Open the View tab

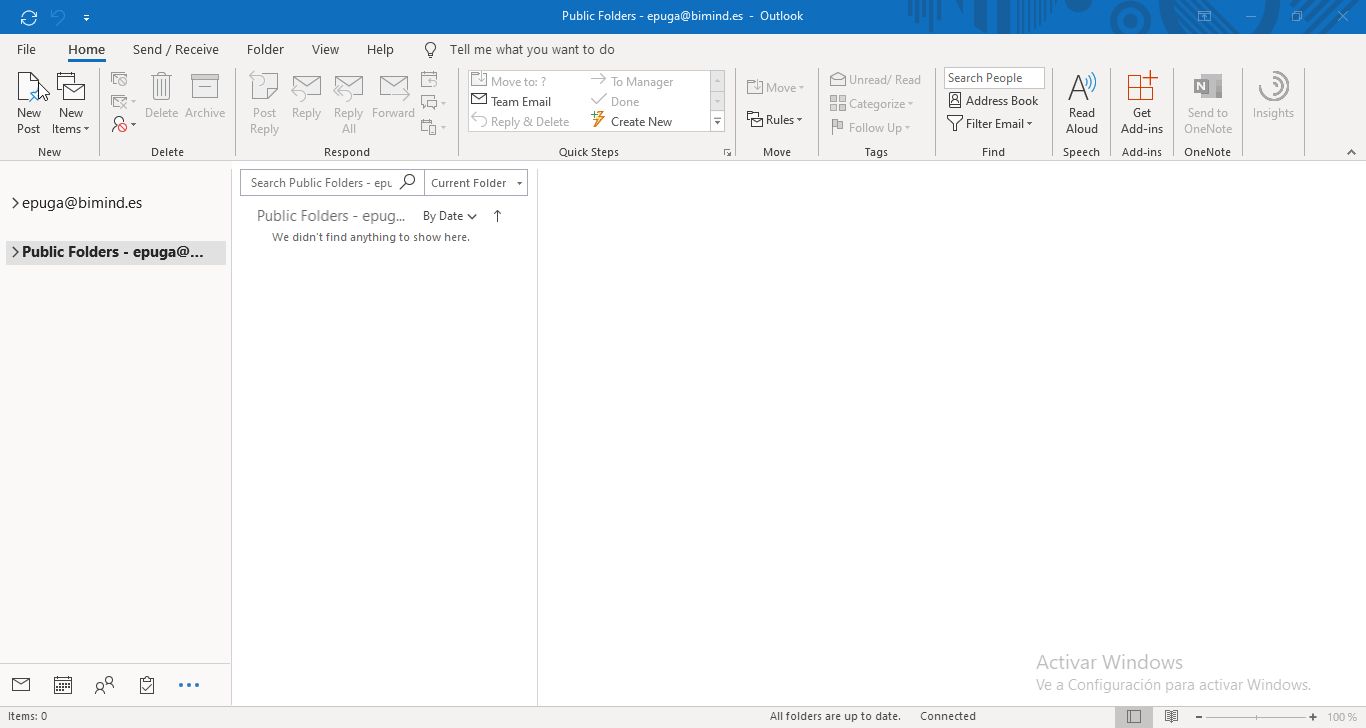pyautogui.click(x=325, y=49)
